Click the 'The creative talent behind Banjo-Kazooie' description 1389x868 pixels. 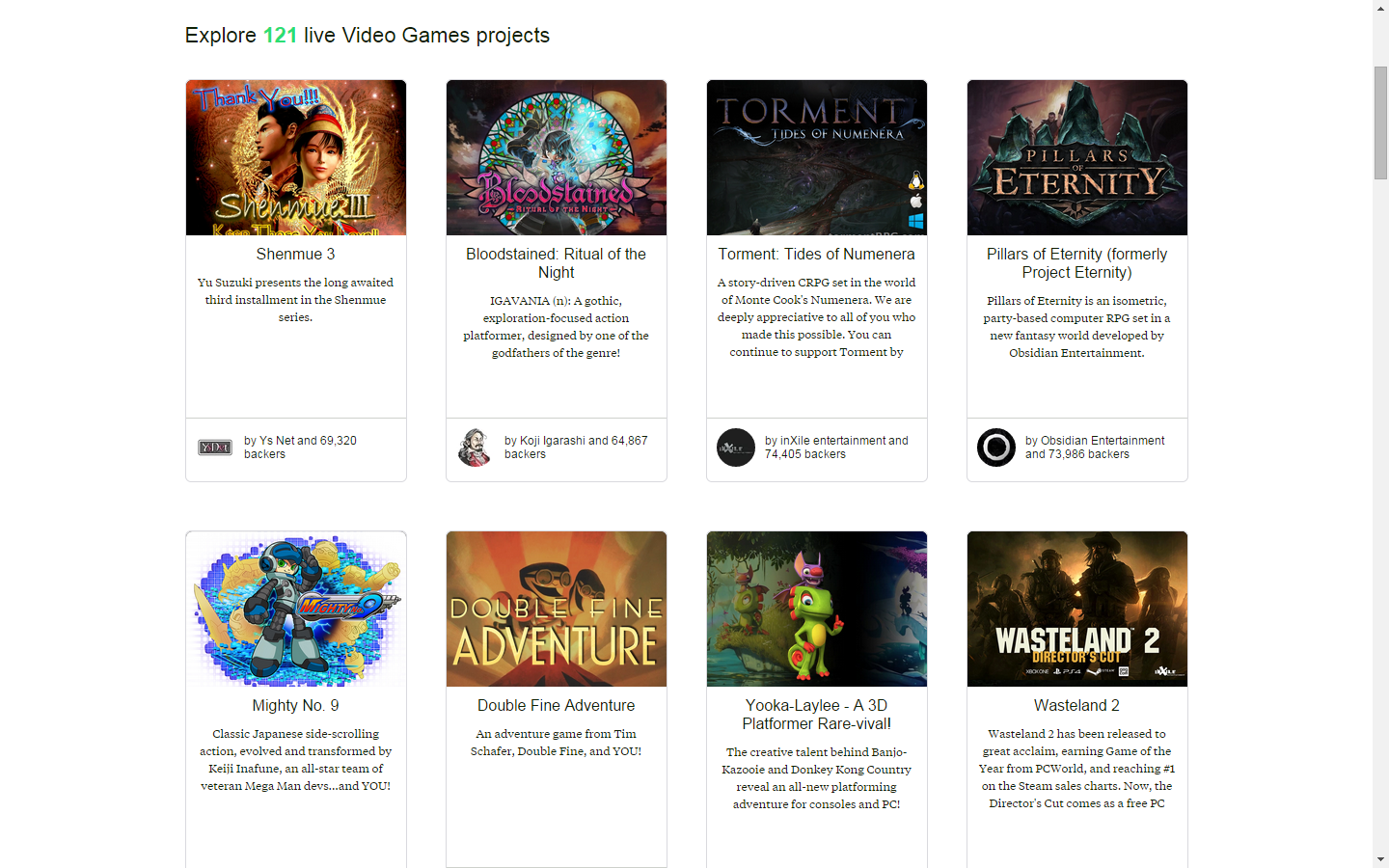point(817,778)
